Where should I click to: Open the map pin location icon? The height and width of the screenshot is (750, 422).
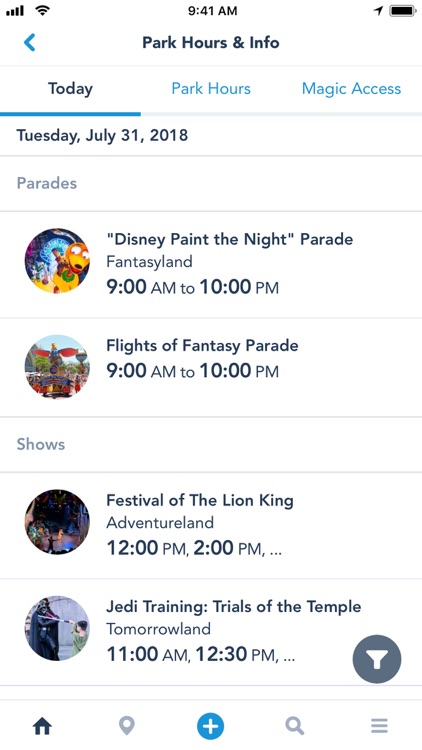click(x=126, y=726)
